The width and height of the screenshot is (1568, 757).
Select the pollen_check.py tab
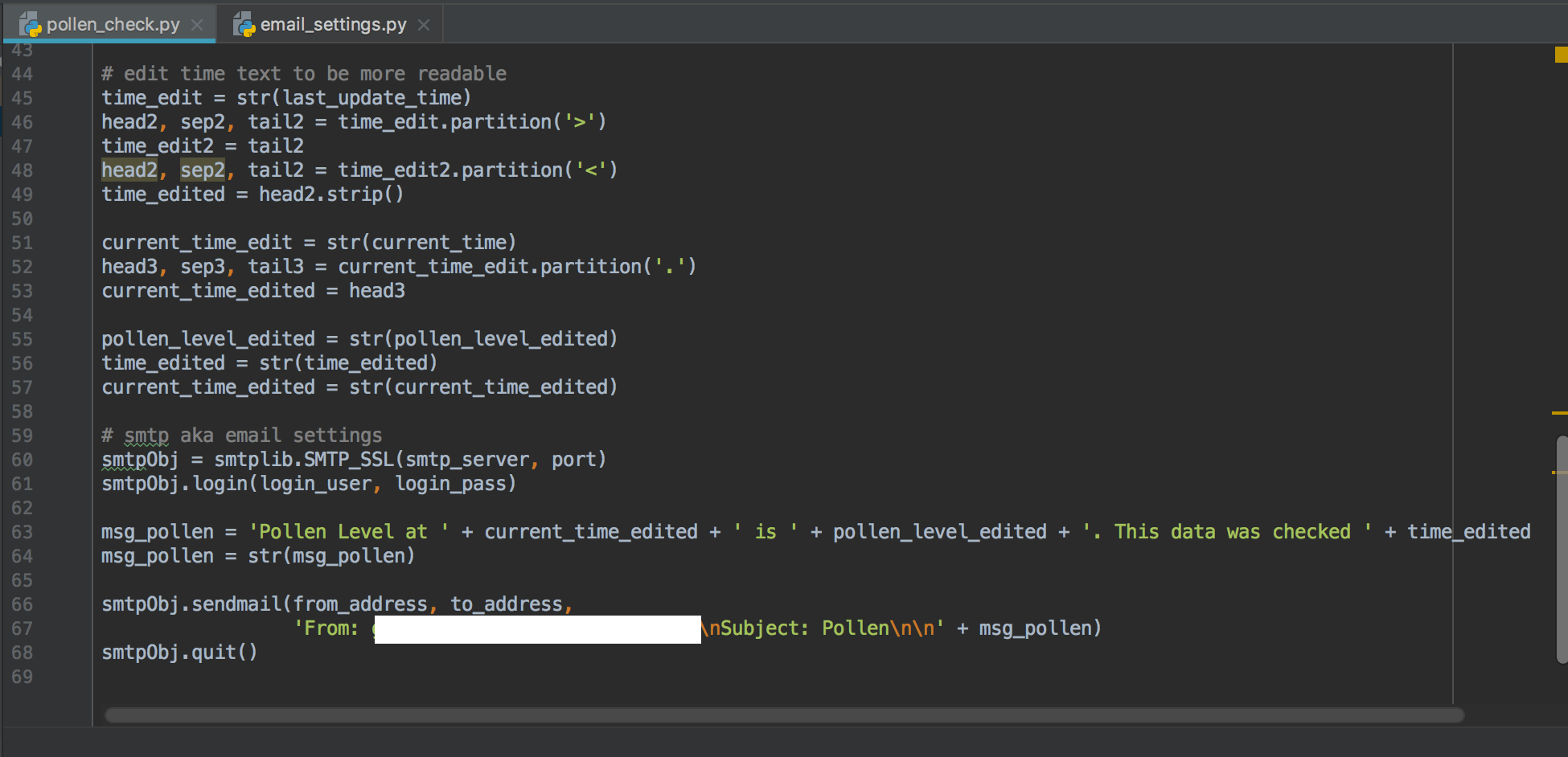point(113,24)
